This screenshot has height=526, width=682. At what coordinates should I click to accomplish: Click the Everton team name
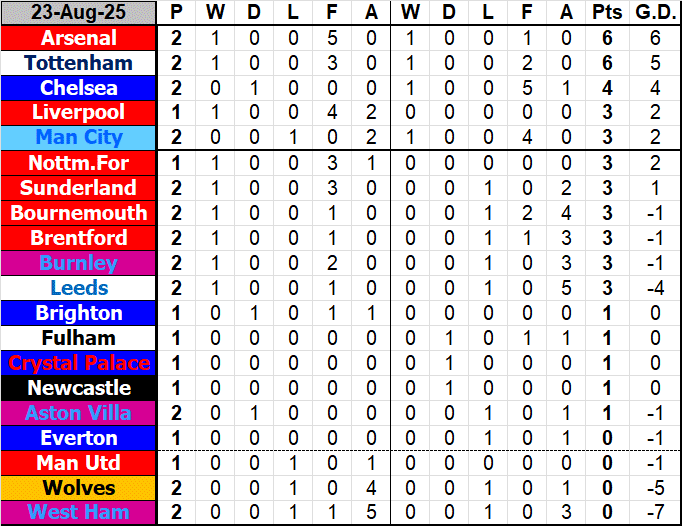click(79, 438)
